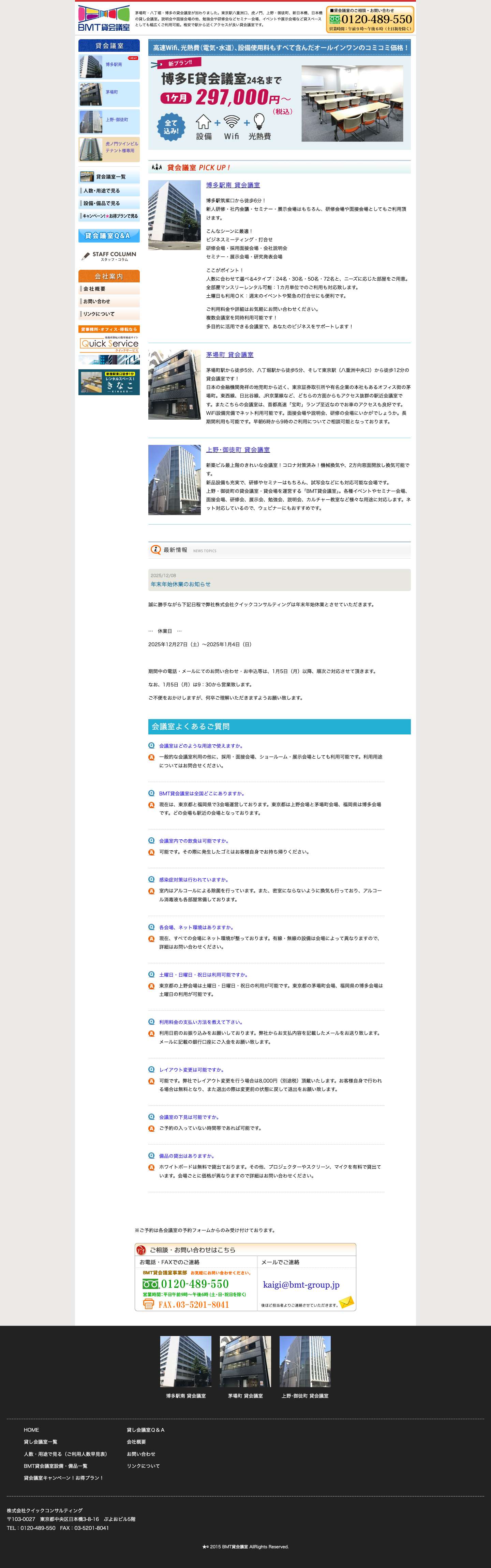Click the 上野・御徒町 building photo in PICK UP
Image resolution: width=491 pixels, height=1568 pixels.
(x=174, y=480)
